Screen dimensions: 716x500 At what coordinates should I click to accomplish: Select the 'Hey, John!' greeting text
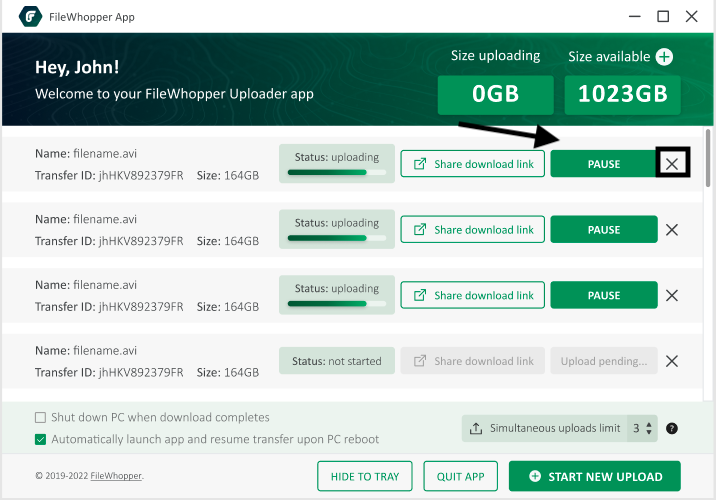pos(77,67)
